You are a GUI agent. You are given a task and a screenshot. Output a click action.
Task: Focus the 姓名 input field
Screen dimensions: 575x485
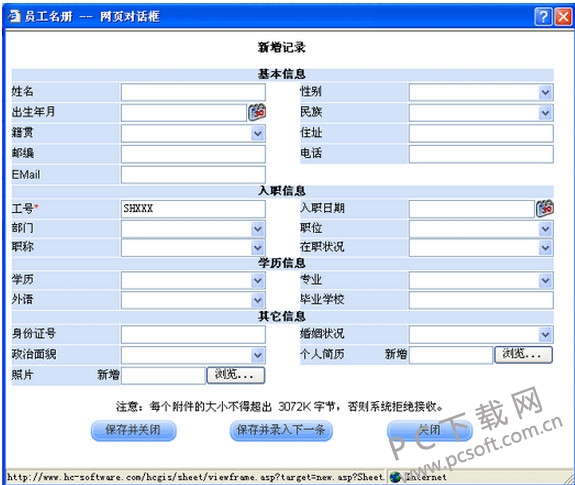coord(193,92)
